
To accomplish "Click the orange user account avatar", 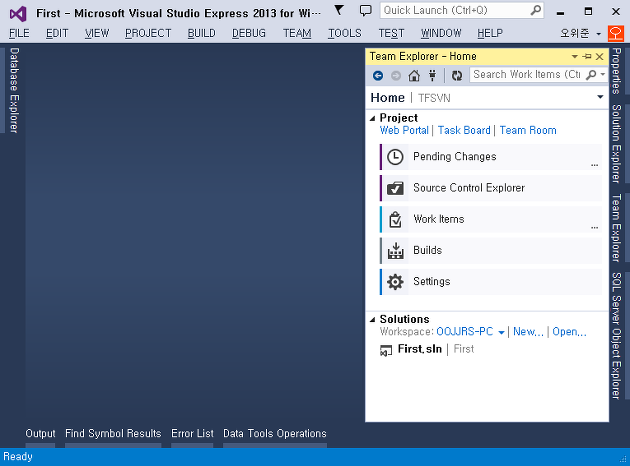I will (x=616, y=33).
